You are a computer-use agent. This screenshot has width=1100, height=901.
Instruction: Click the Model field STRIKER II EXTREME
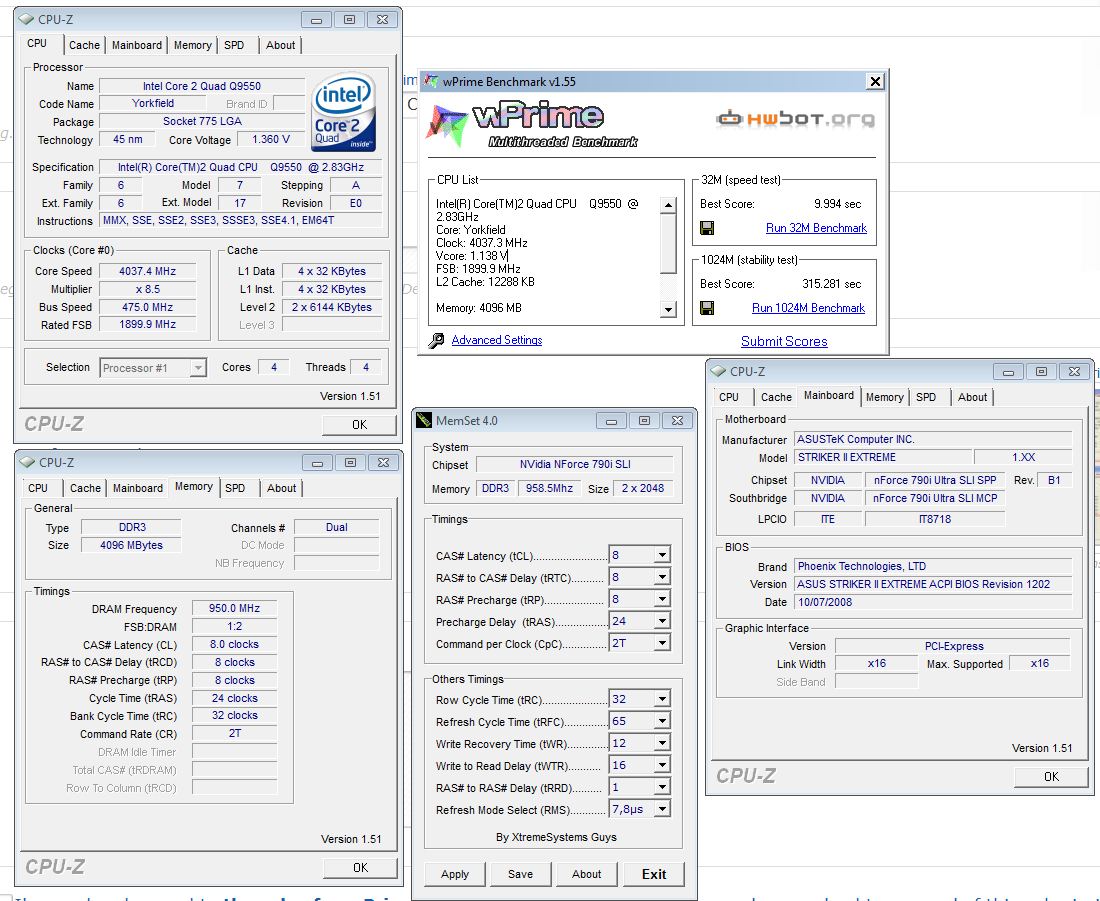883,458
